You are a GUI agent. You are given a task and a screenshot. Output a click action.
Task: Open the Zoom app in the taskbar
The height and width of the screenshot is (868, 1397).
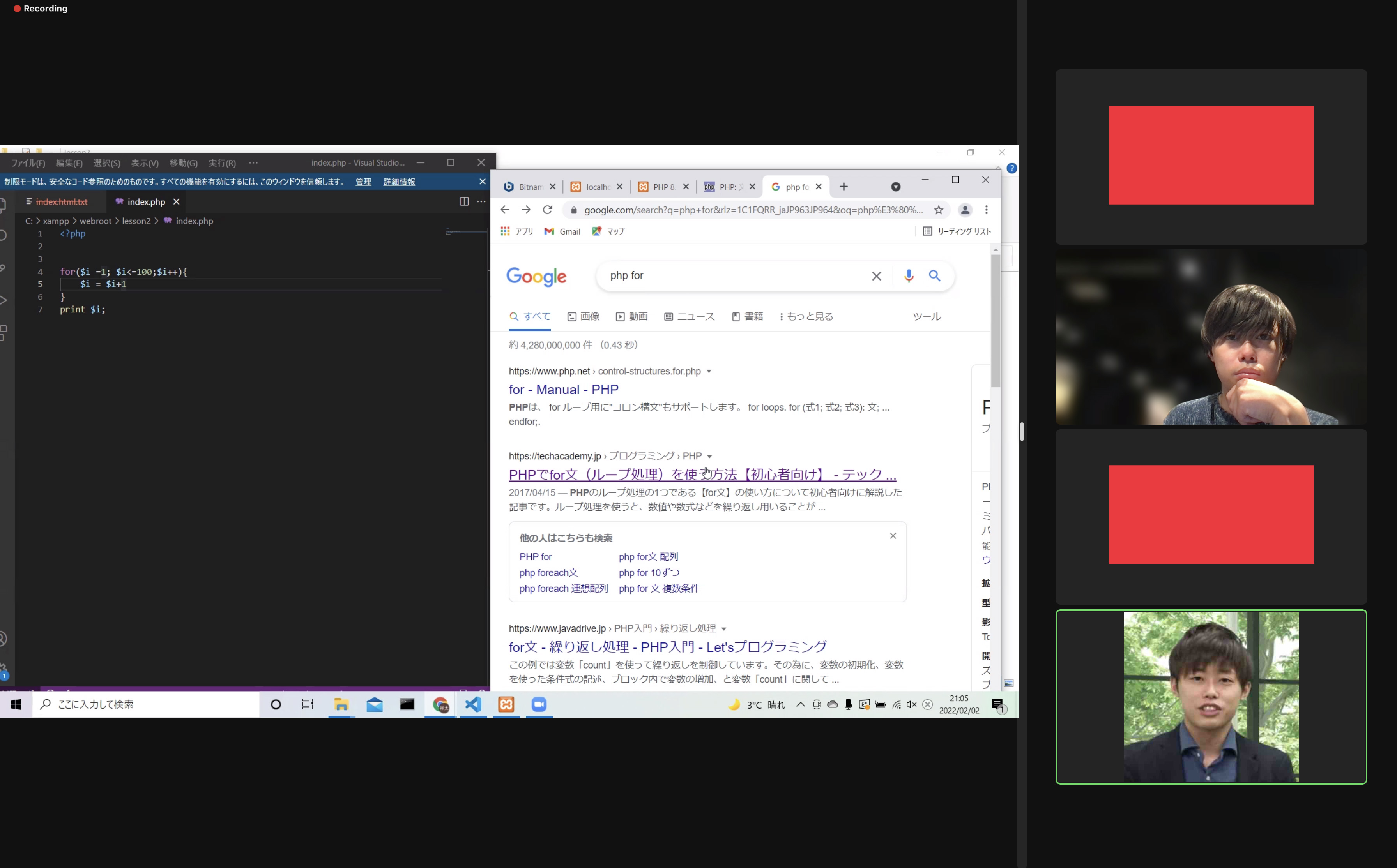point(539,704)
